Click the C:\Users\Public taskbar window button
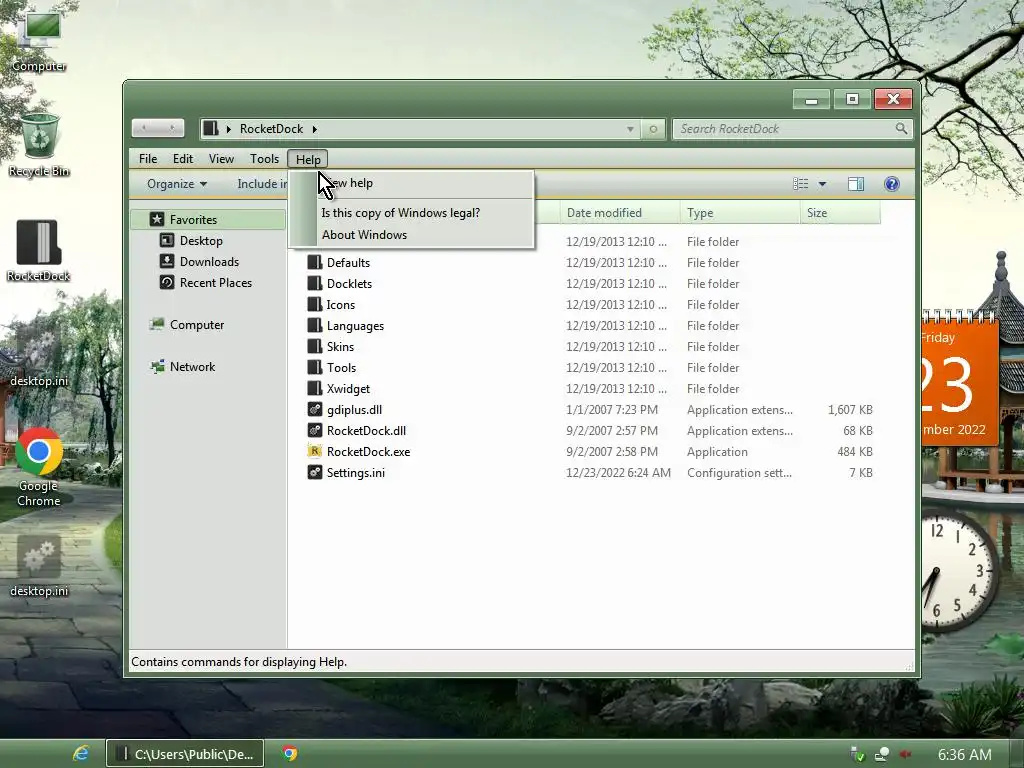 click(185, 754)
